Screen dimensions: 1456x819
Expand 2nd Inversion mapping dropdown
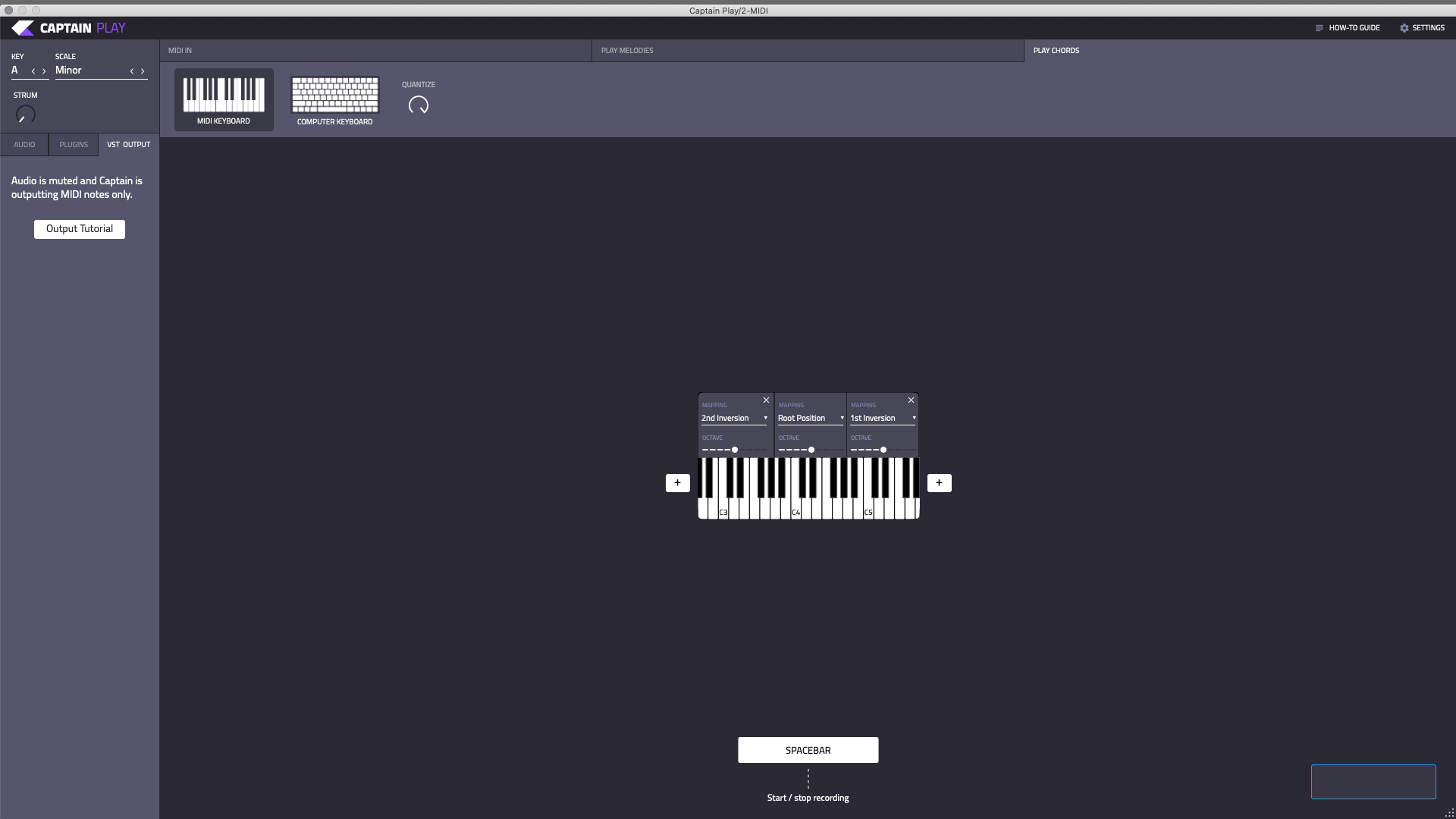(x=735, y=418)
